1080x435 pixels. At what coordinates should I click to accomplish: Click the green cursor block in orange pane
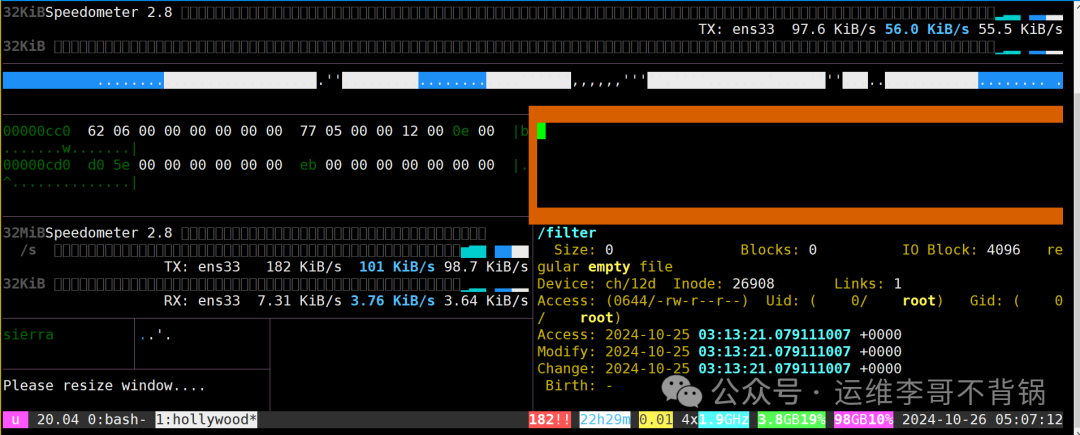pyautogui.click(x=541, y=130)
